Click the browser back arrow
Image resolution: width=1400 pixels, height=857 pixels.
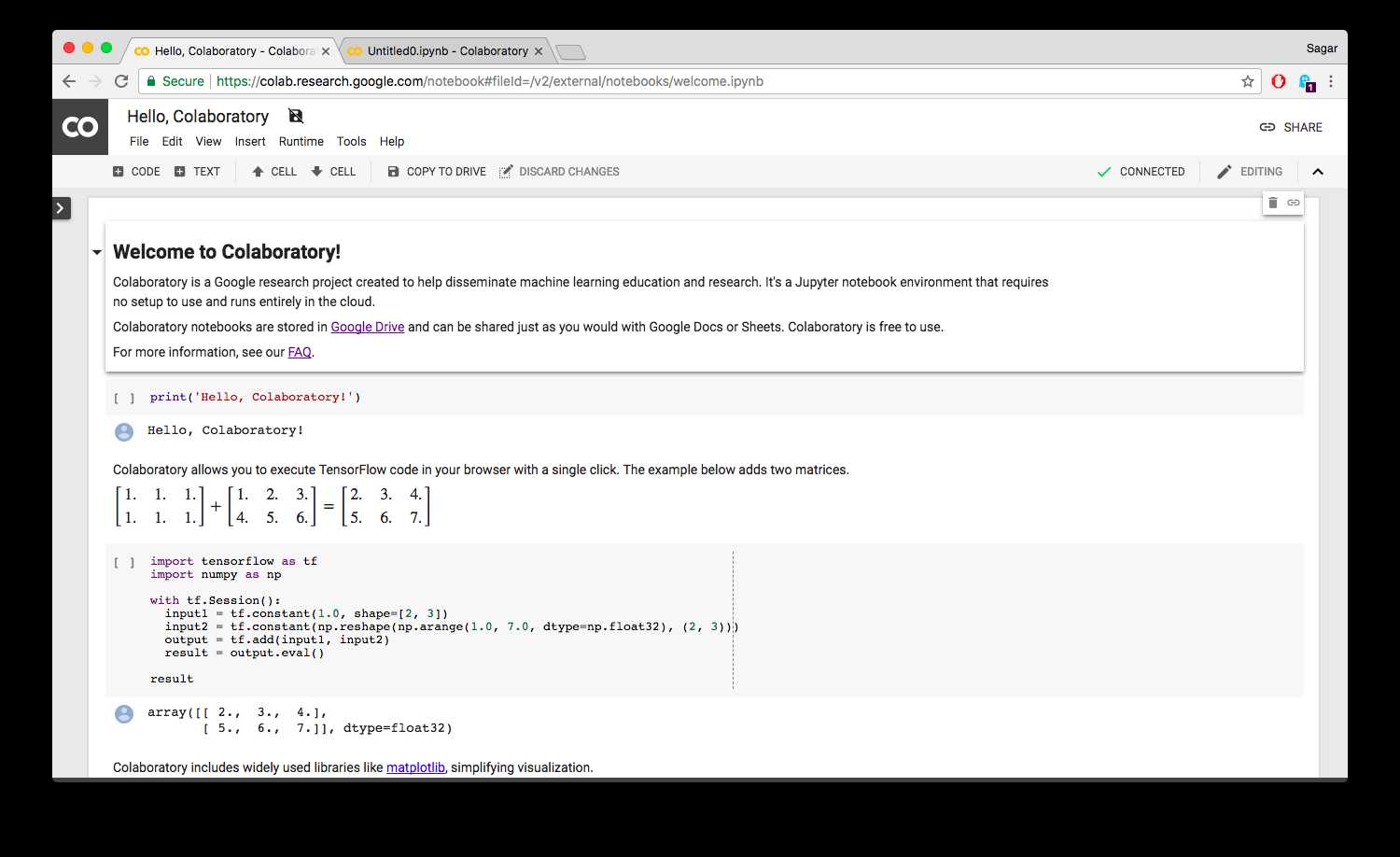tap(69, 81)
